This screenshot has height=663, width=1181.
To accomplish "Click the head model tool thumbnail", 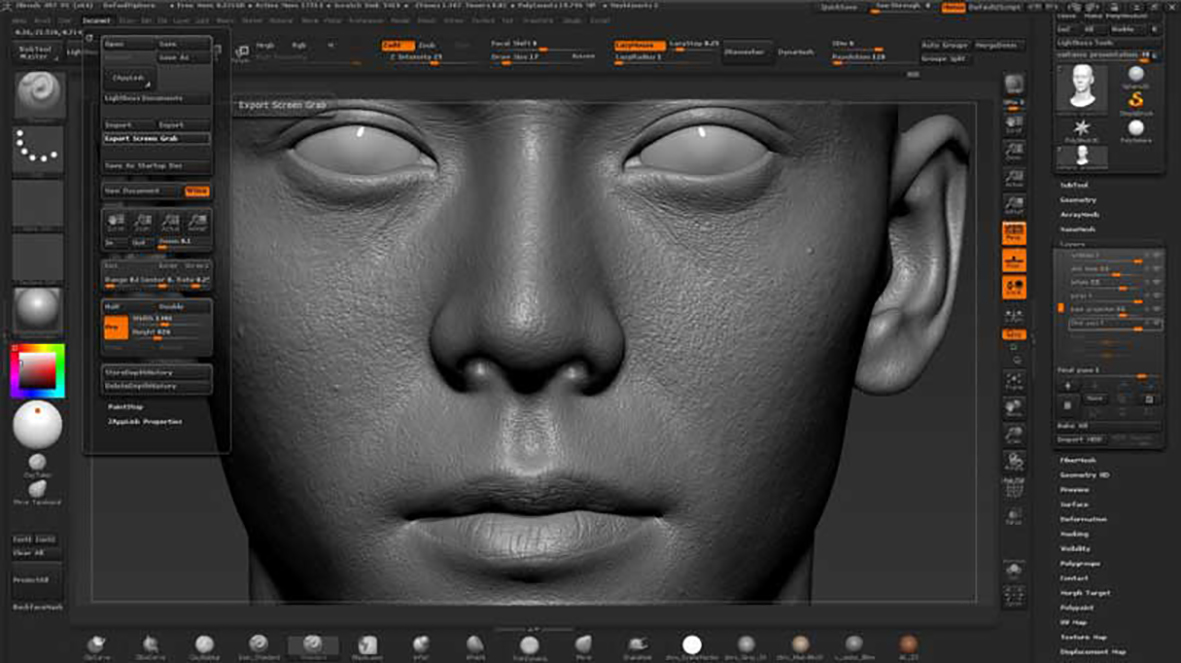I will (x=1082, y=88).
